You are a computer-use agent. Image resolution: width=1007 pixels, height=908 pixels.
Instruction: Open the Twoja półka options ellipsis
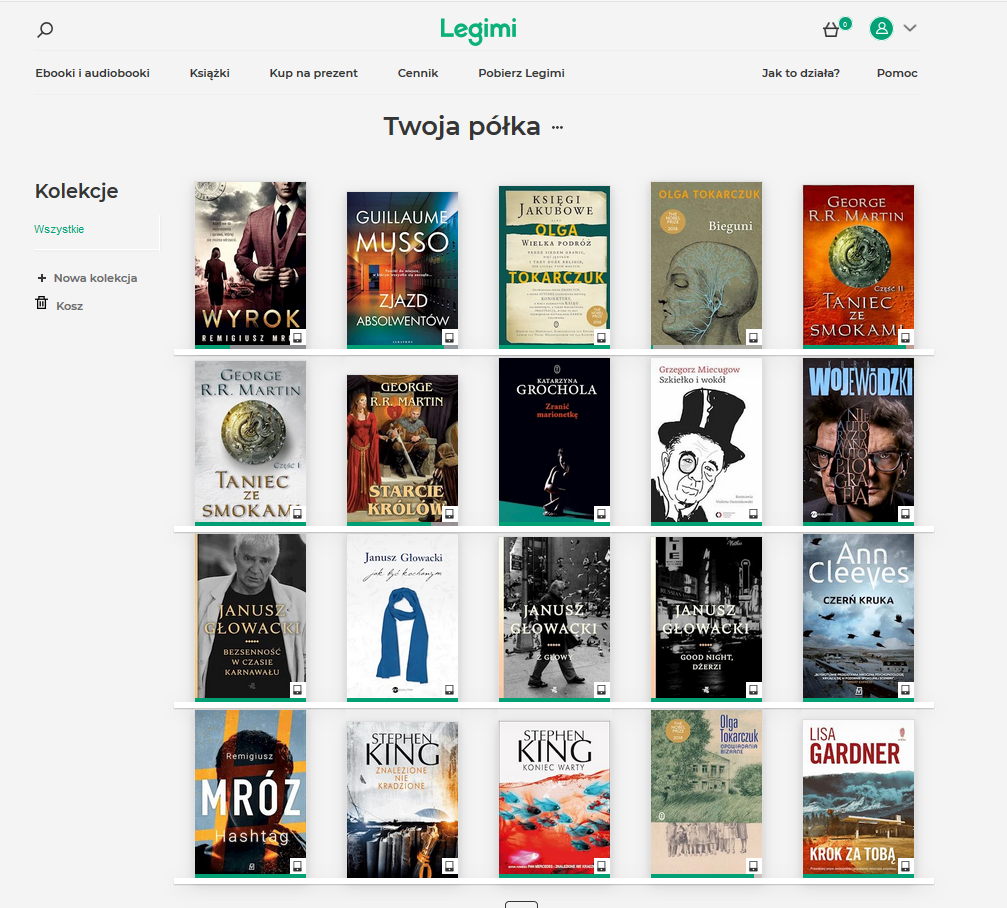[x=557, y=127]
